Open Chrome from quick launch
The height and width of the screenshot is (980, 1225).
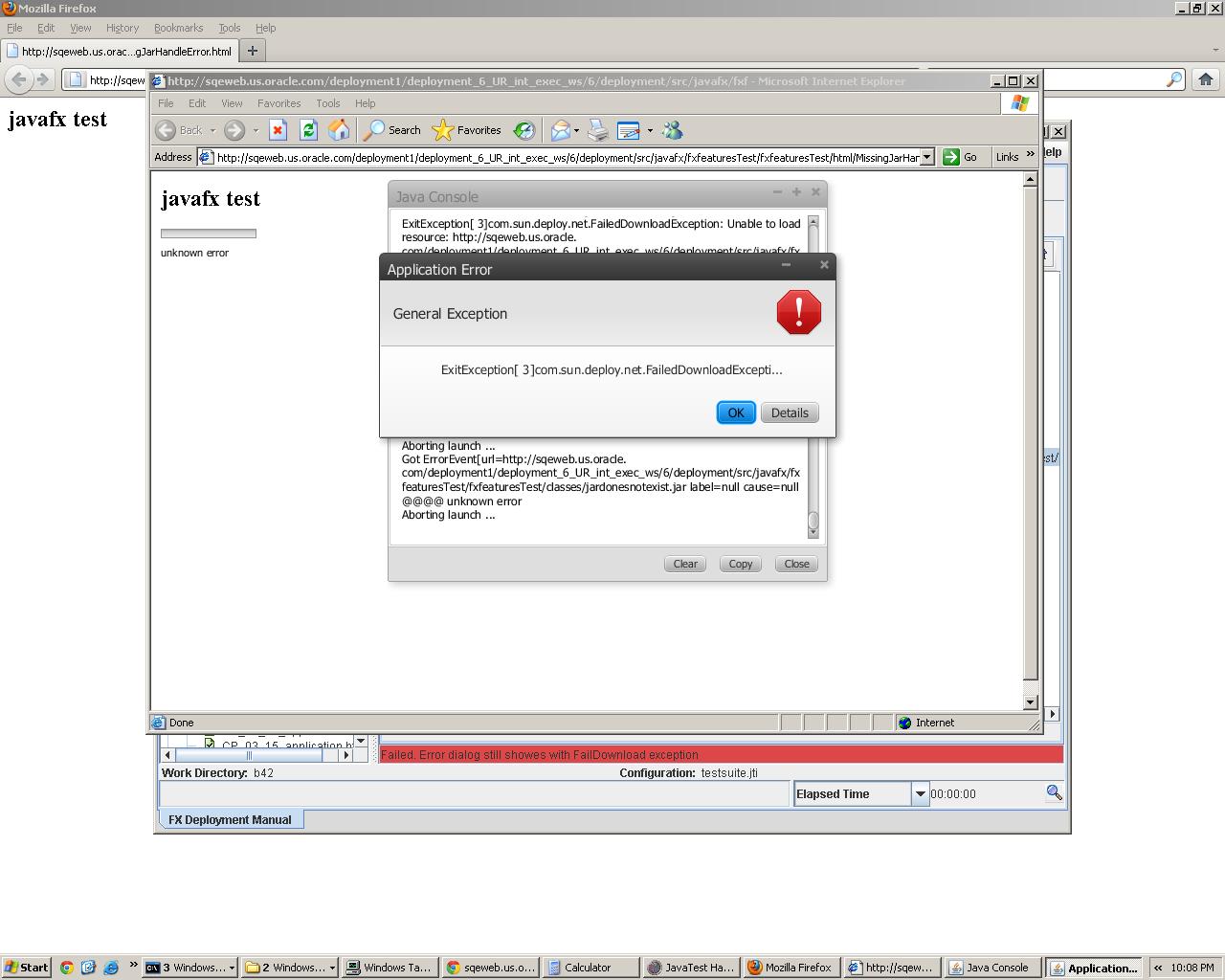tap(66, 968)
